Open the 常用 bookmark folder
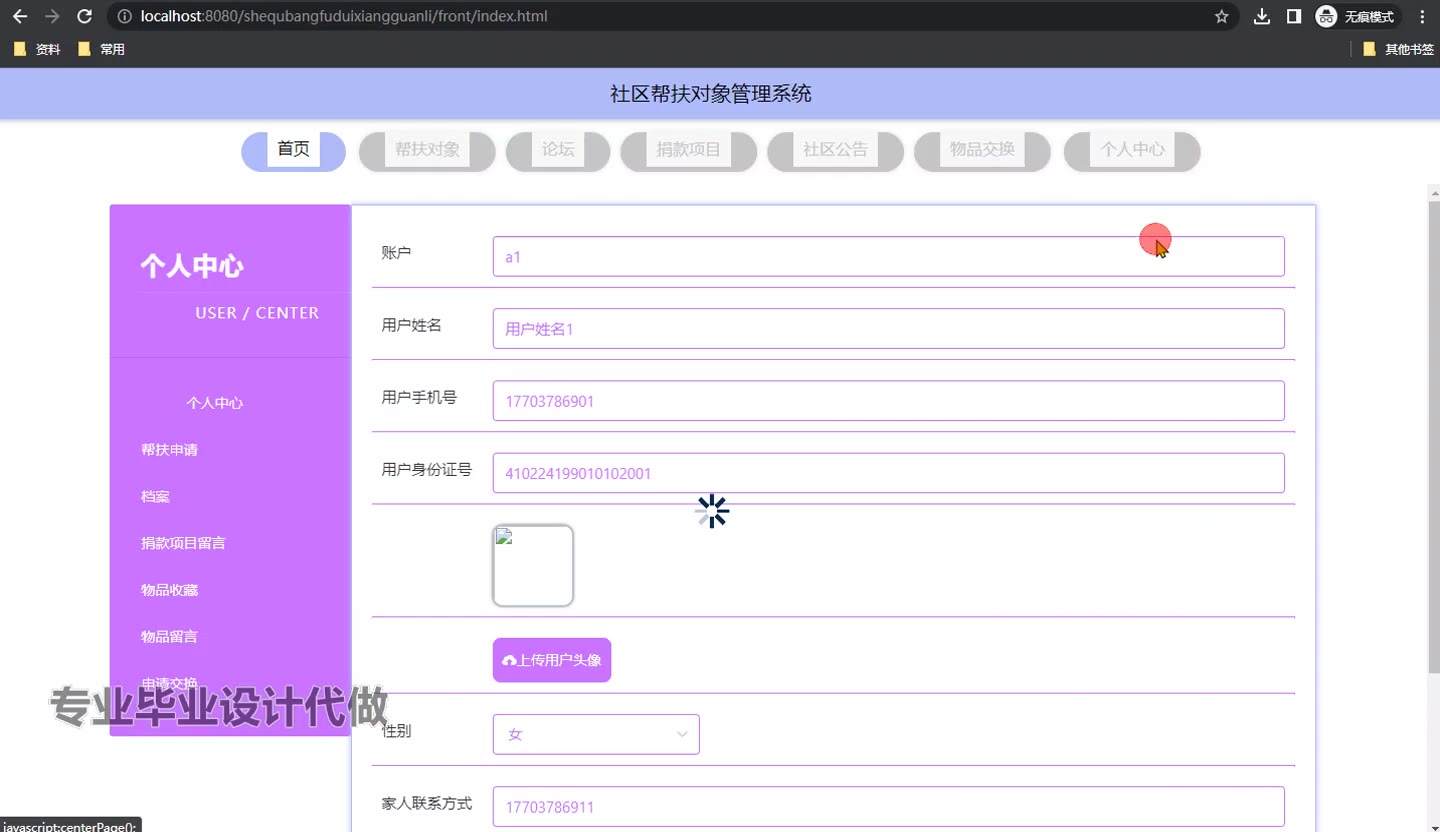 (101, 49)
